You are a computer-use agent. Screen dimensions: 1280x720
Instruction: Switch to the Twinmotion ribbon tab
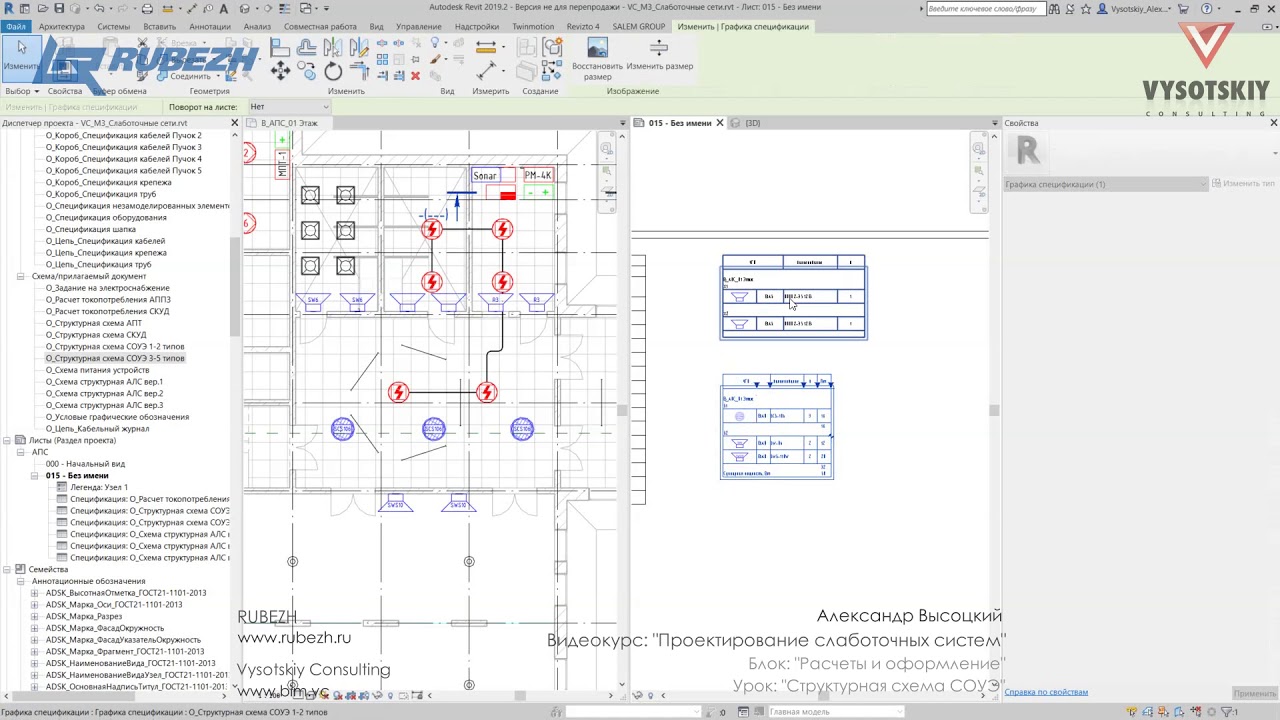coord(533,27)
